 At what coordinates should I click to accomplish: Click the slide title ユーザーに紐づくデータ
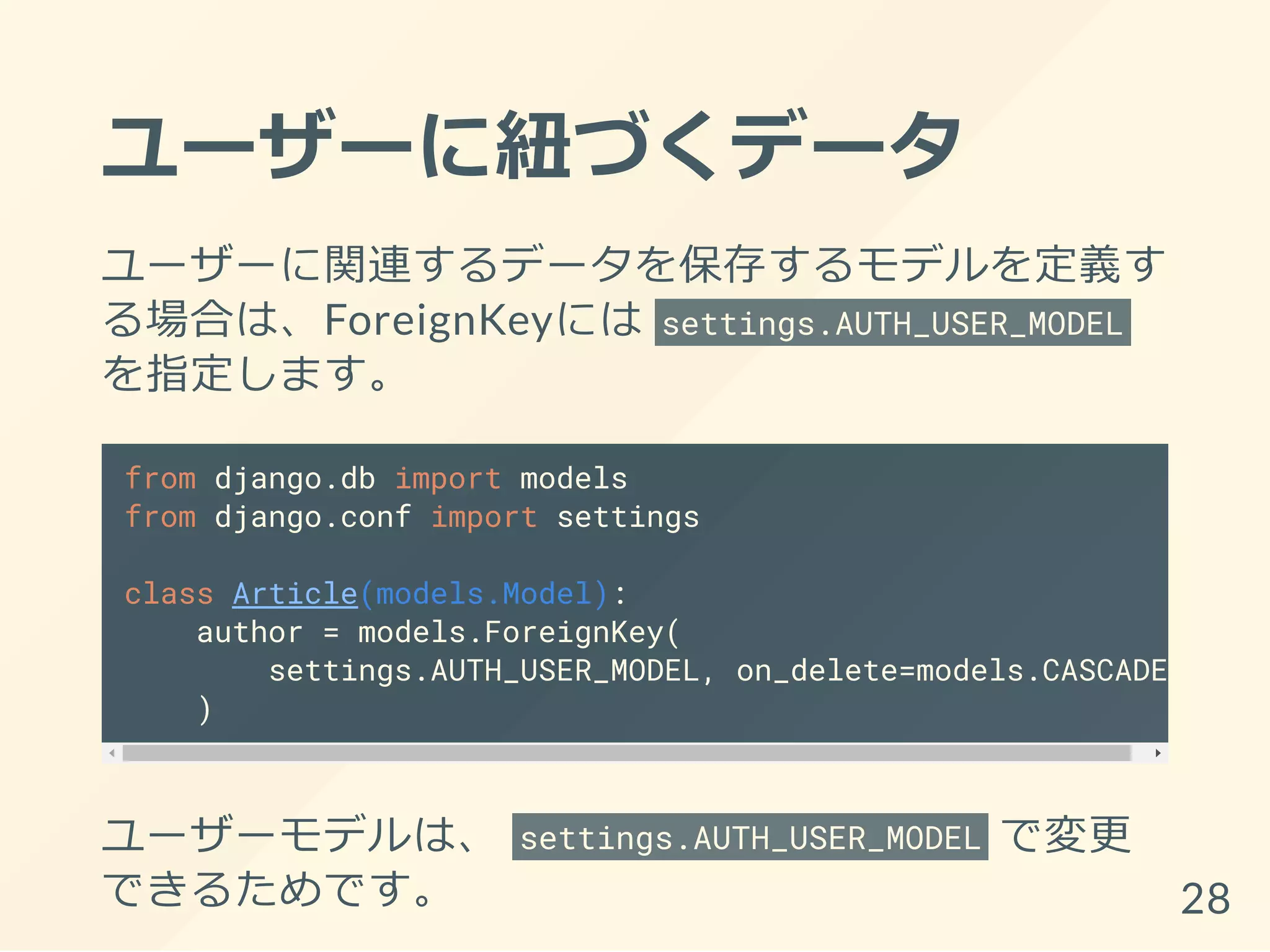click(533, 144)
